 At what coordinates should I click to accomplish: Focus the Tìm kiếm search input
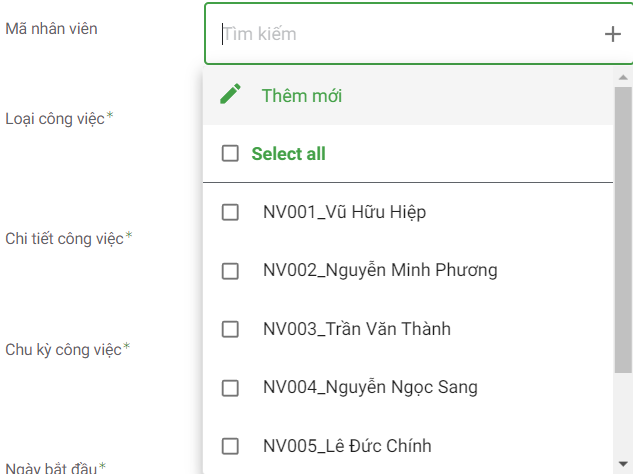[400, 34]
